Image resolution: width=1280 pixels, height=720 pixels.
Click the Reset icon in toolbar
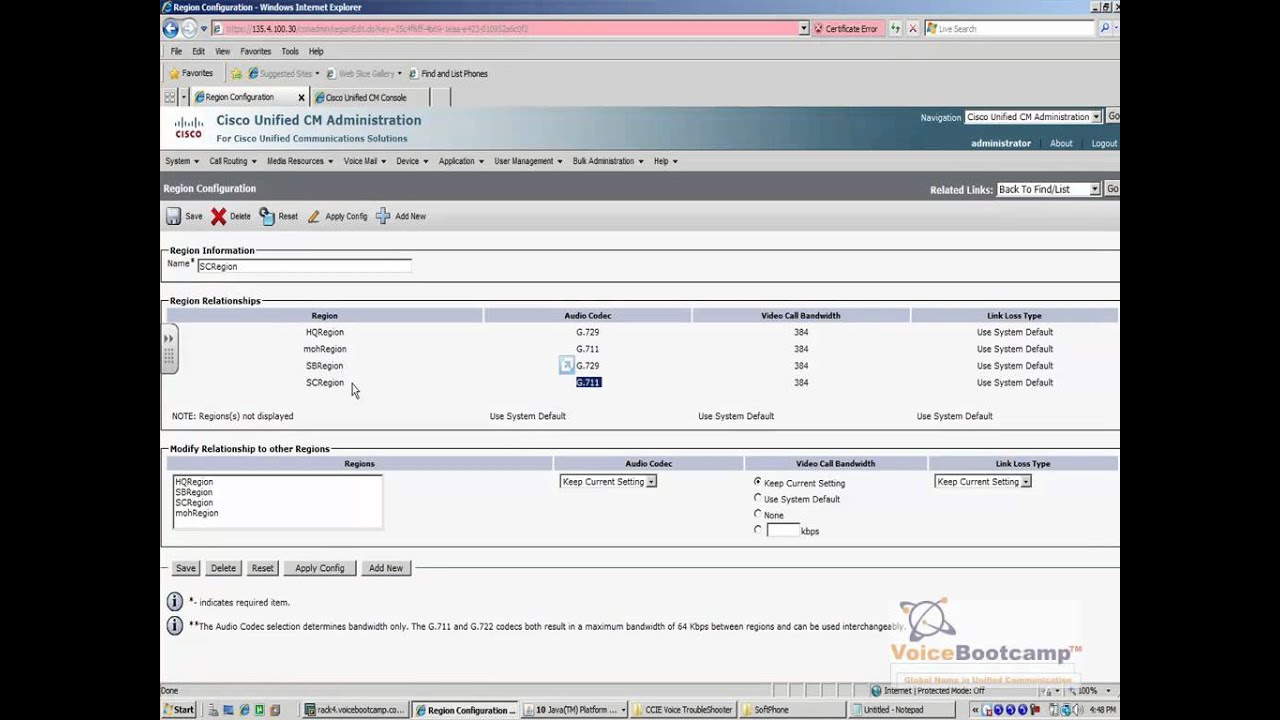pyautogui.click(x=266, y=216)
